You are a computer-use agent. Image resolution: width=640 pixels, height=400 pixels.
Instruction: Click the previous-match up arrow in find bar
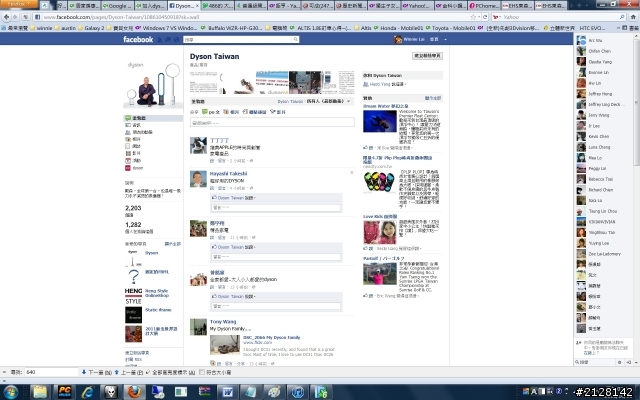(x=117, y=372)
